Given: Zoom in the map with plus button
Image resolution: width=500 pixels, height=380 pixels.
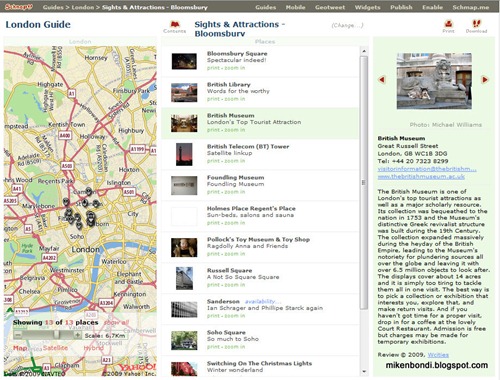Looking at the screenshot, I should click(x=77, y=335).
